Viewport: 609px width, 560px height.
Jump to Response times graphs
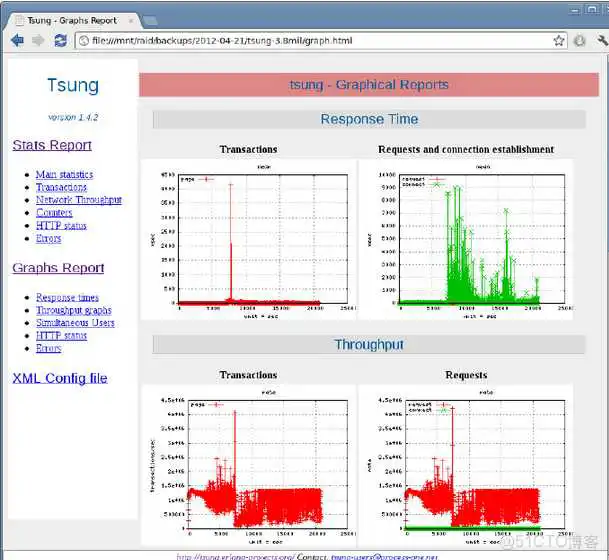pos(67,298)
